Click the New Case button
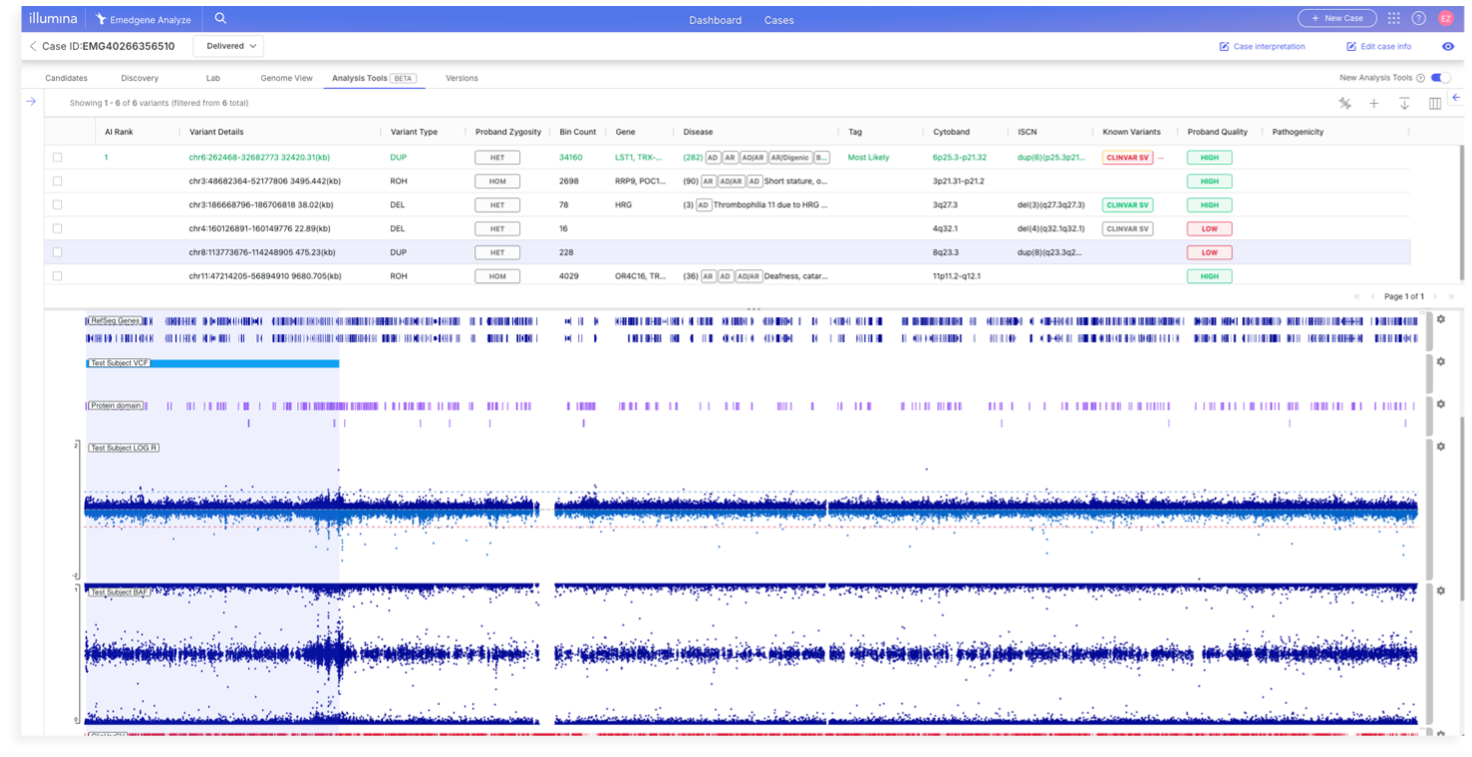 point(1336,19)
